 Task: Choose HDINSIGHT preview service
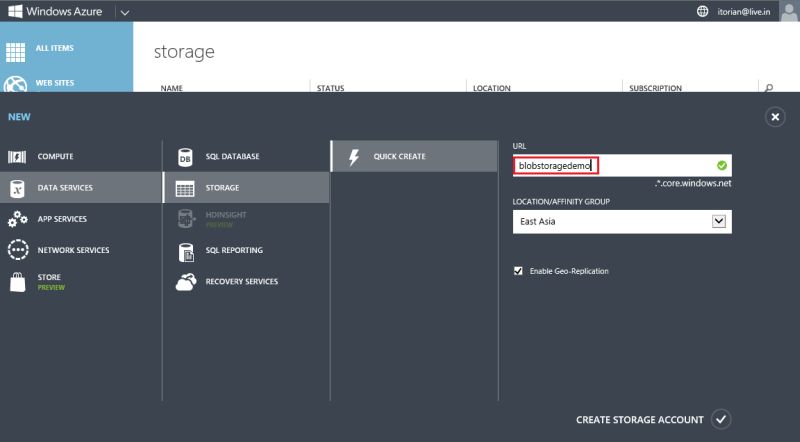pyautogui.click(x=226, y=219)
